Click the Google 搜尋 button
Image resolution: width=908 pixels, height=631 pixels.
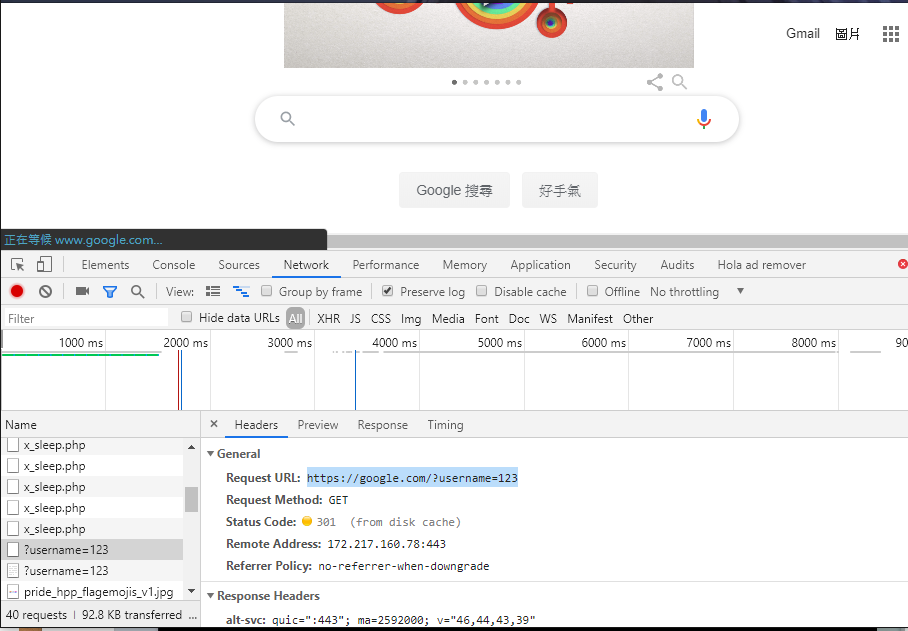pos(454,190)
